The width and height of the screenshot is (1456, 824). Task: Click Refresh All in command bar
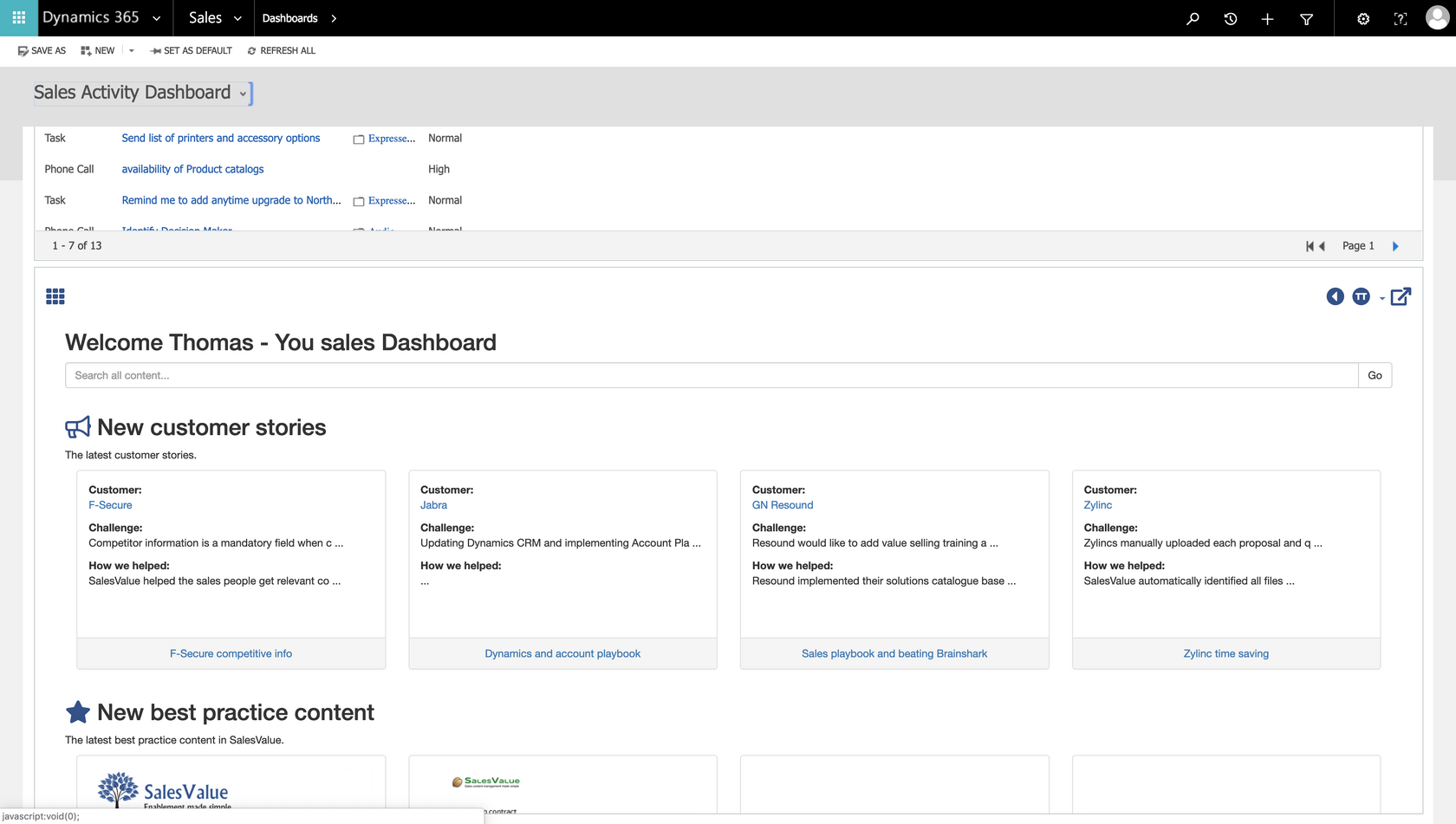[282, 51]
